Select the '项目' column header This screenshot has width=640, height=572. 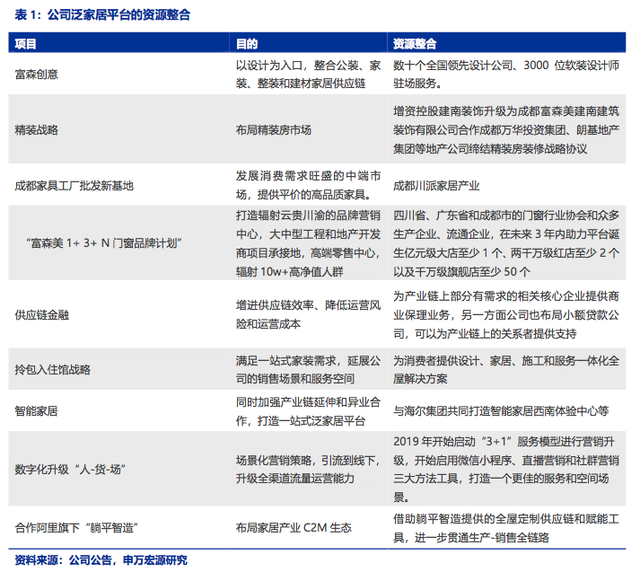(26, 44)
